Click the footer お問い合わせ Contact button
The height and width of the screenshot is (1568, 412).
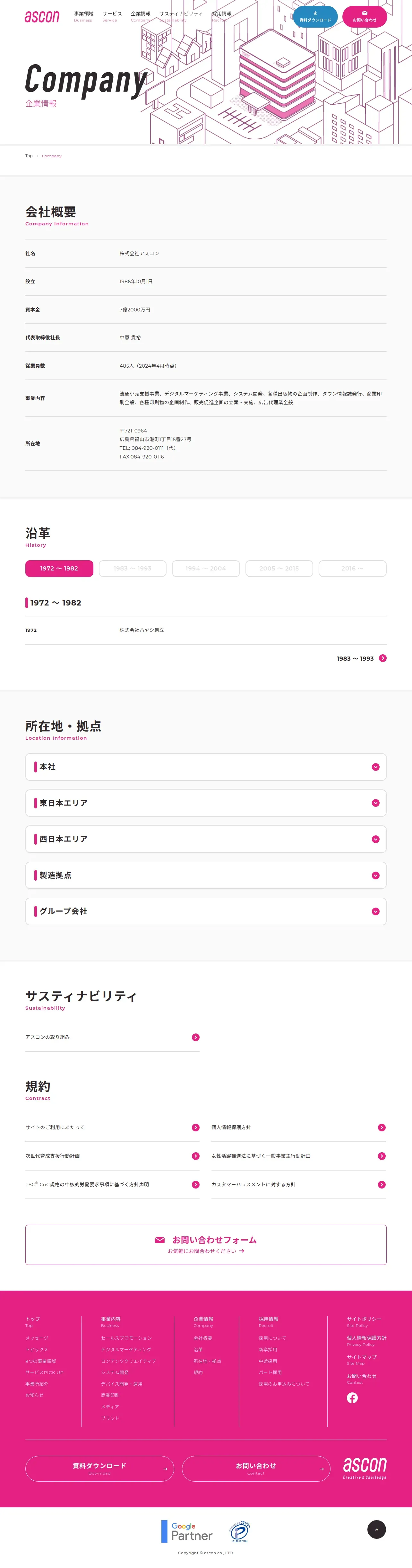256,1468
